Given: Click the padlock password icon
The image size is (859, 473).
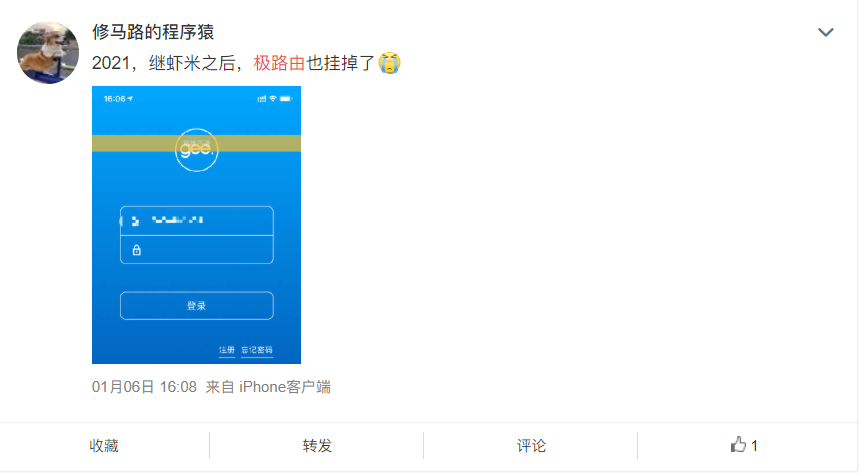Looking at the screenshot, I should pyautogui.click(x=136, y=250).
